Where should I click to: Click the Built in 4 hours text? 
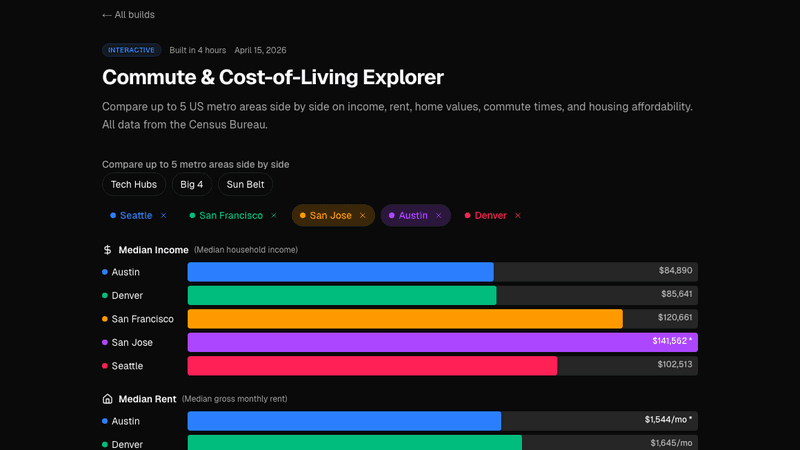197,50
